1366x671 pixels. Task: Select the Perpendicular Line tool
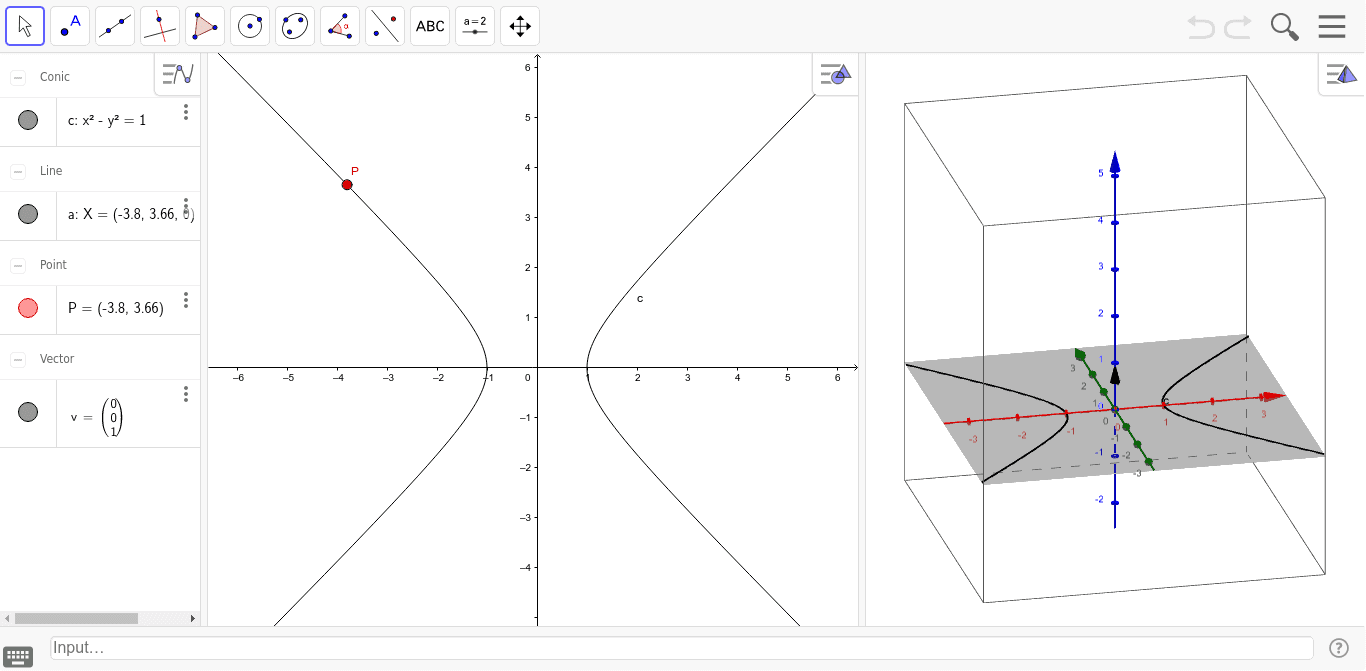click(160, 26)
